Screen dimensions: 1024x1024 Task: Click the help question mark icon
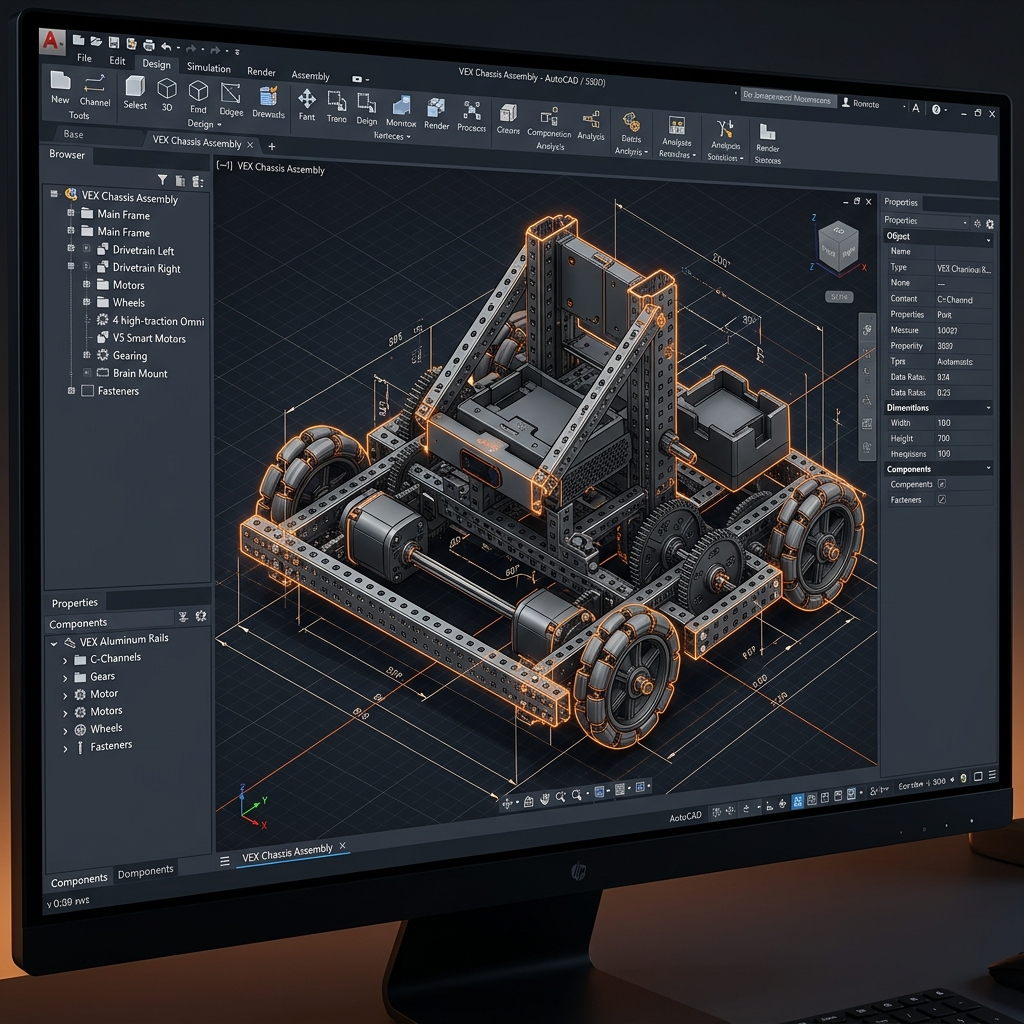click(936, 109)
